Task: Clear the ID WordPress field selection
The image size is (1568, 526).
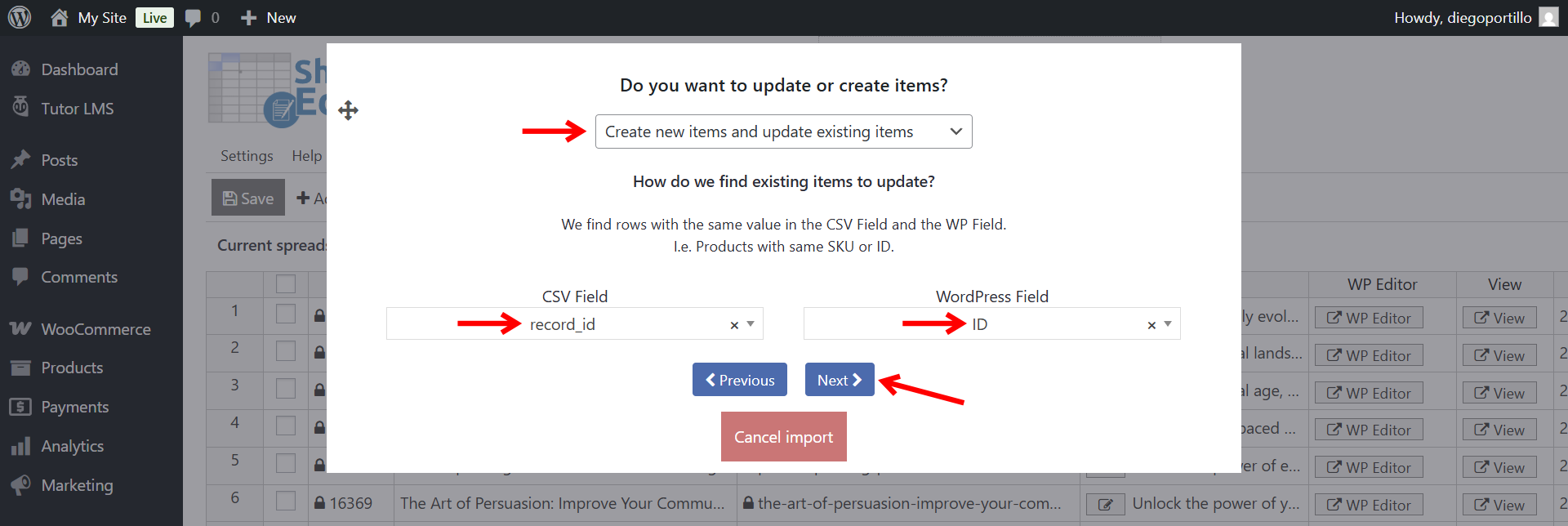Action: tap(1151, 325)
